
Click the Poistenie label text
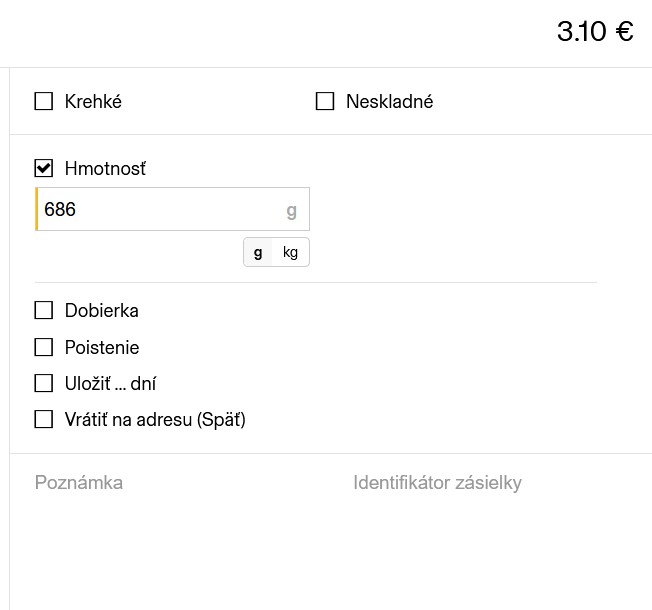[x=101, y=347]
